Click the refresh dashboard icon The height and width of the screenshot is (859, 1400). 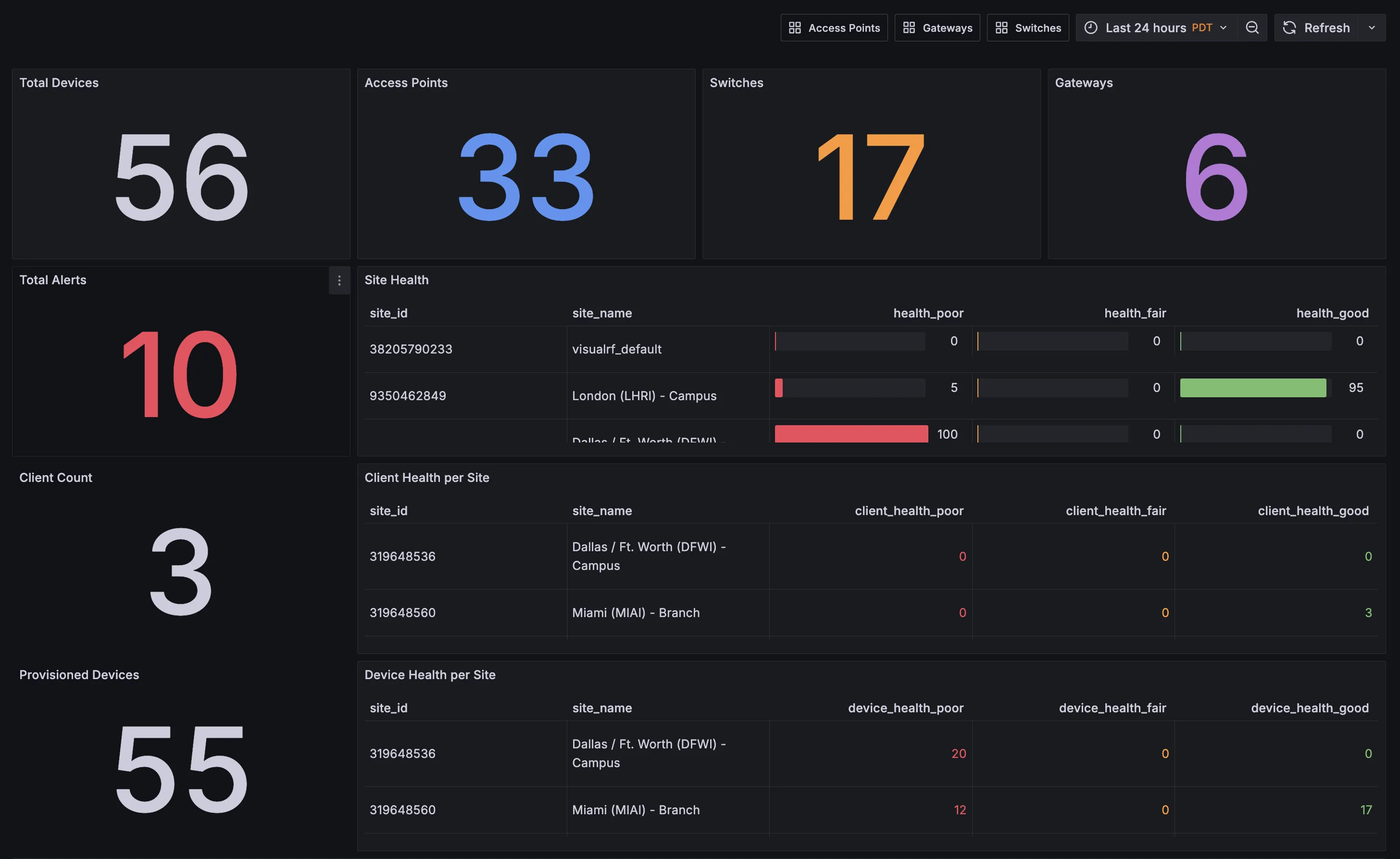point(1289,28)
